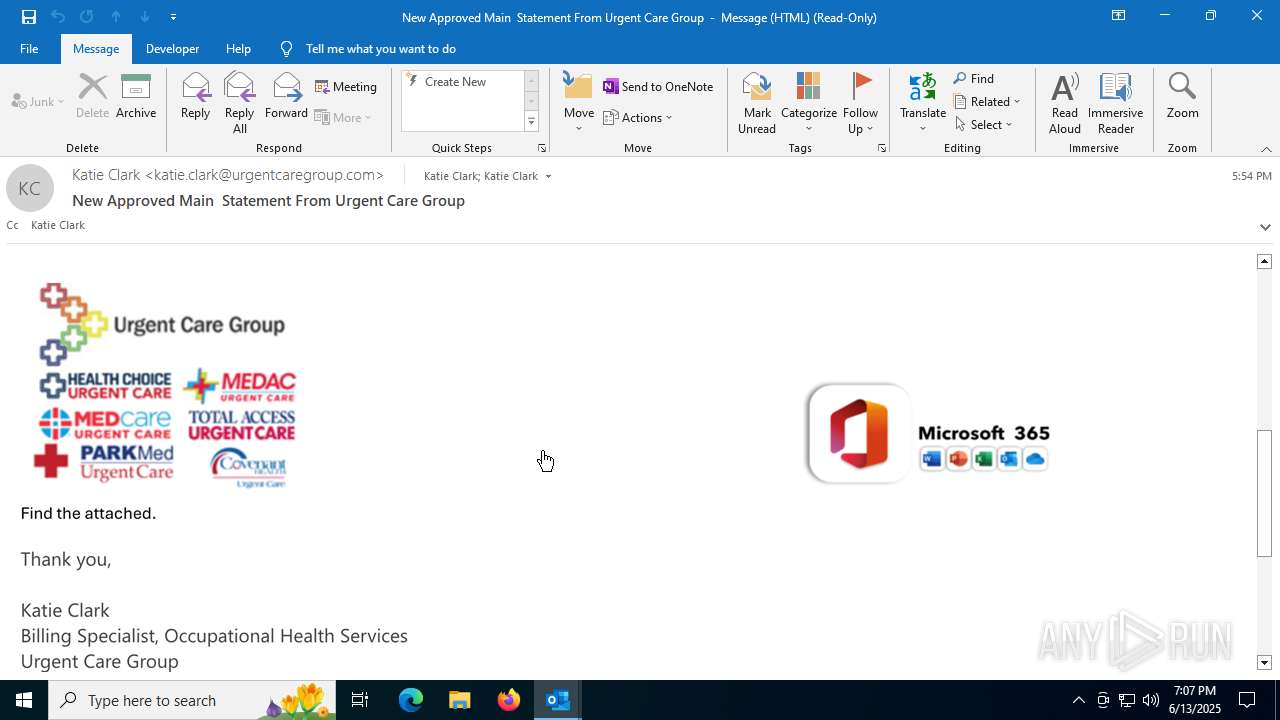The width and height of the screenshot is (1280, 720).
Task: Launch Firefox from the taskbar
Action: [509, 700]
